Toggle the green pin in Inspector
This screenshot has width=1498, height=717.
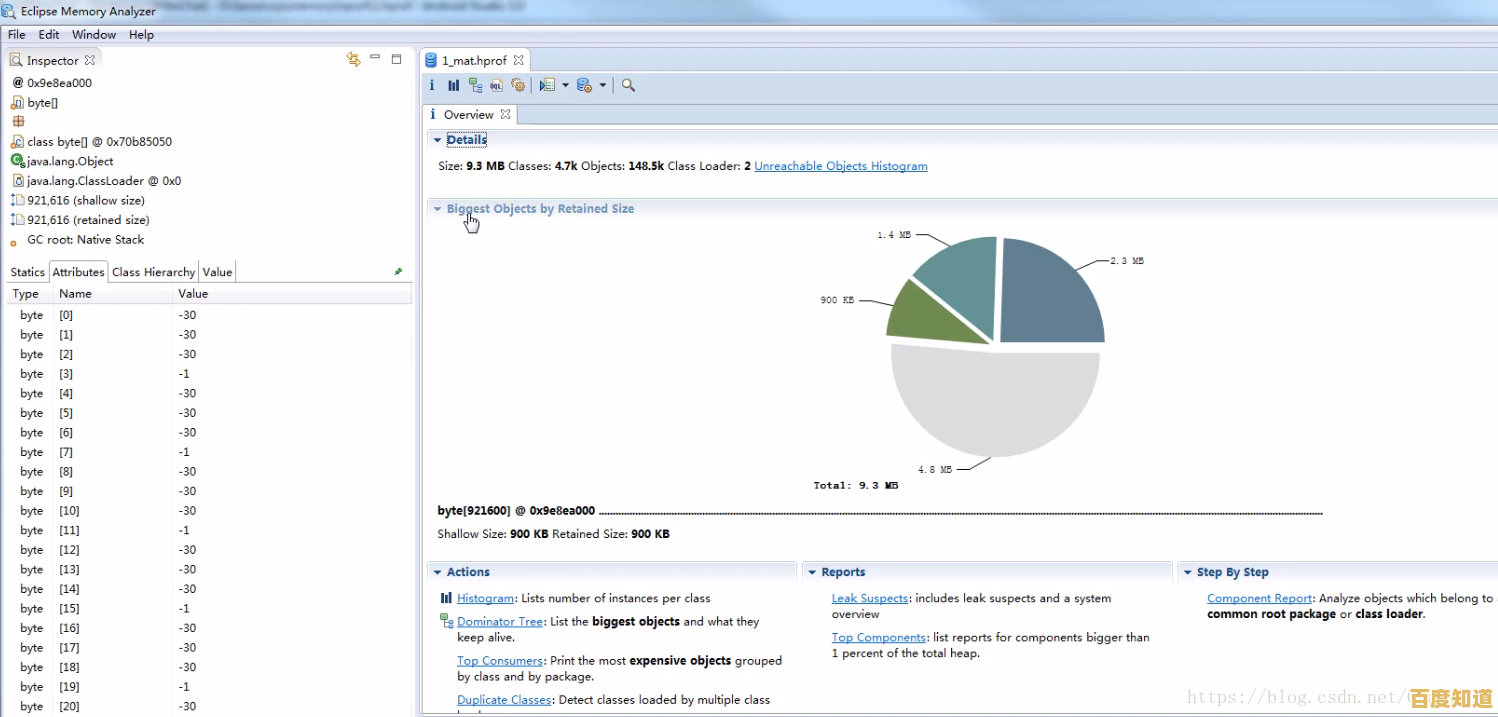(x=398, y=271)
